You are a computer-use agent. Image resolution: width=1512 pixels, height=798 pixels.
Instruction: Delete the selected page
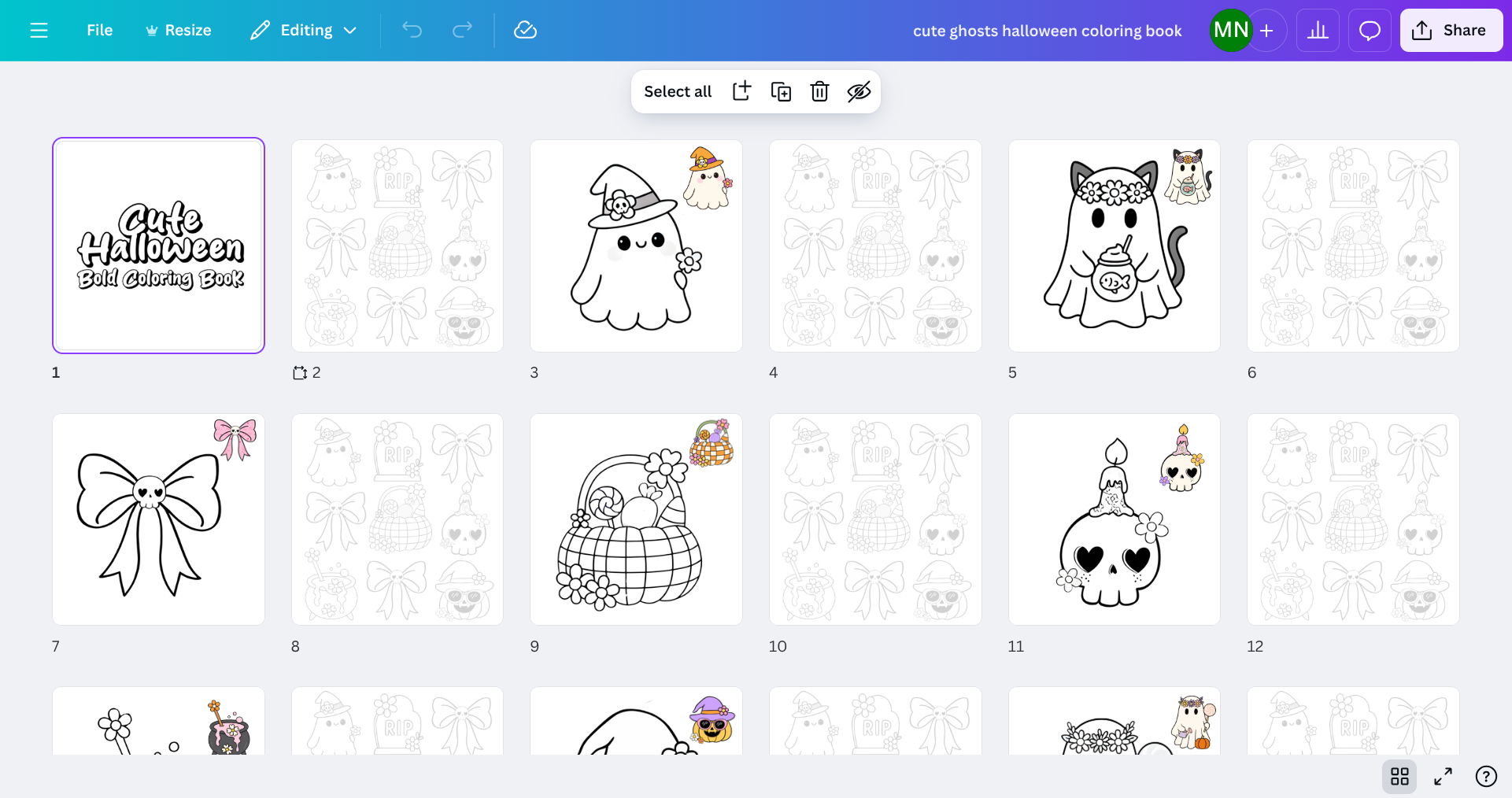tap(819, 91)
